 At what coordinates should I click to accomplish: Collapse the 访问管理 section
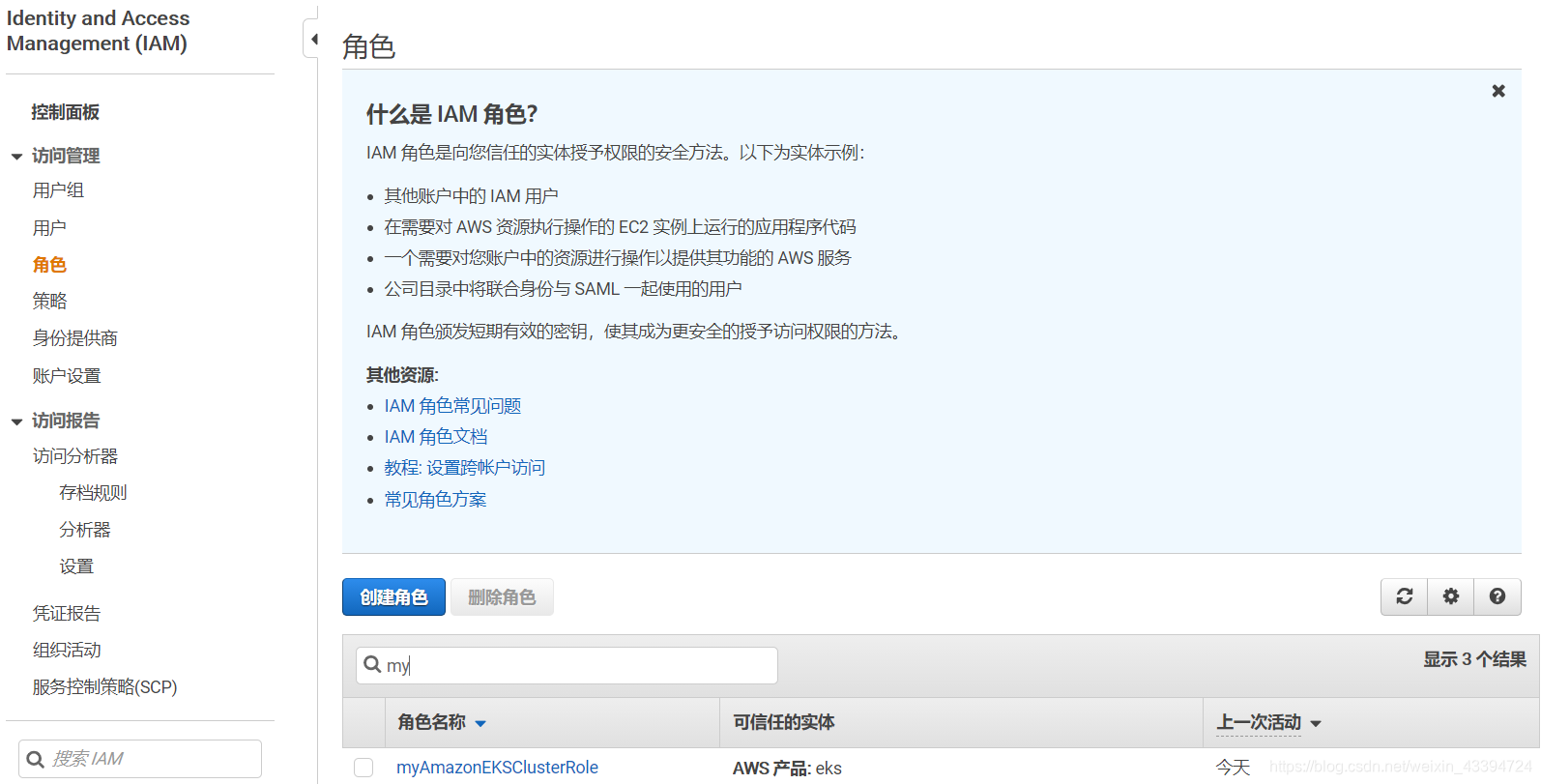click(16, 156)
